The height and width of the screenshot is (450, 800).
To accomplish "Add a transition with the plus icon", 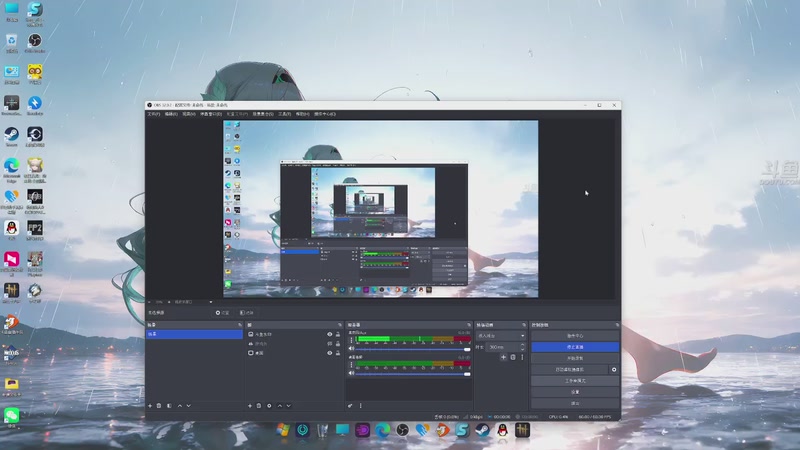I will pos(503,357).
